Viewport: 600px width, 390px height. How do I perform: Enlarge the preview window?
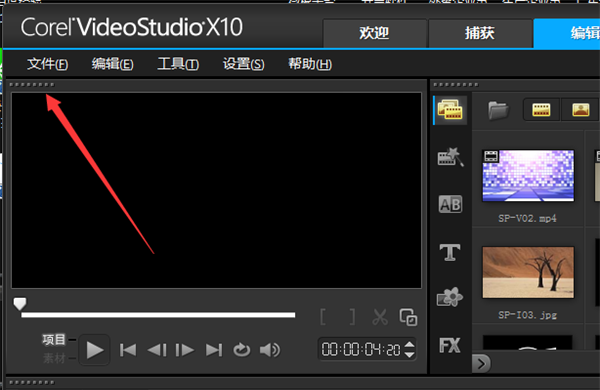point(408,317)
